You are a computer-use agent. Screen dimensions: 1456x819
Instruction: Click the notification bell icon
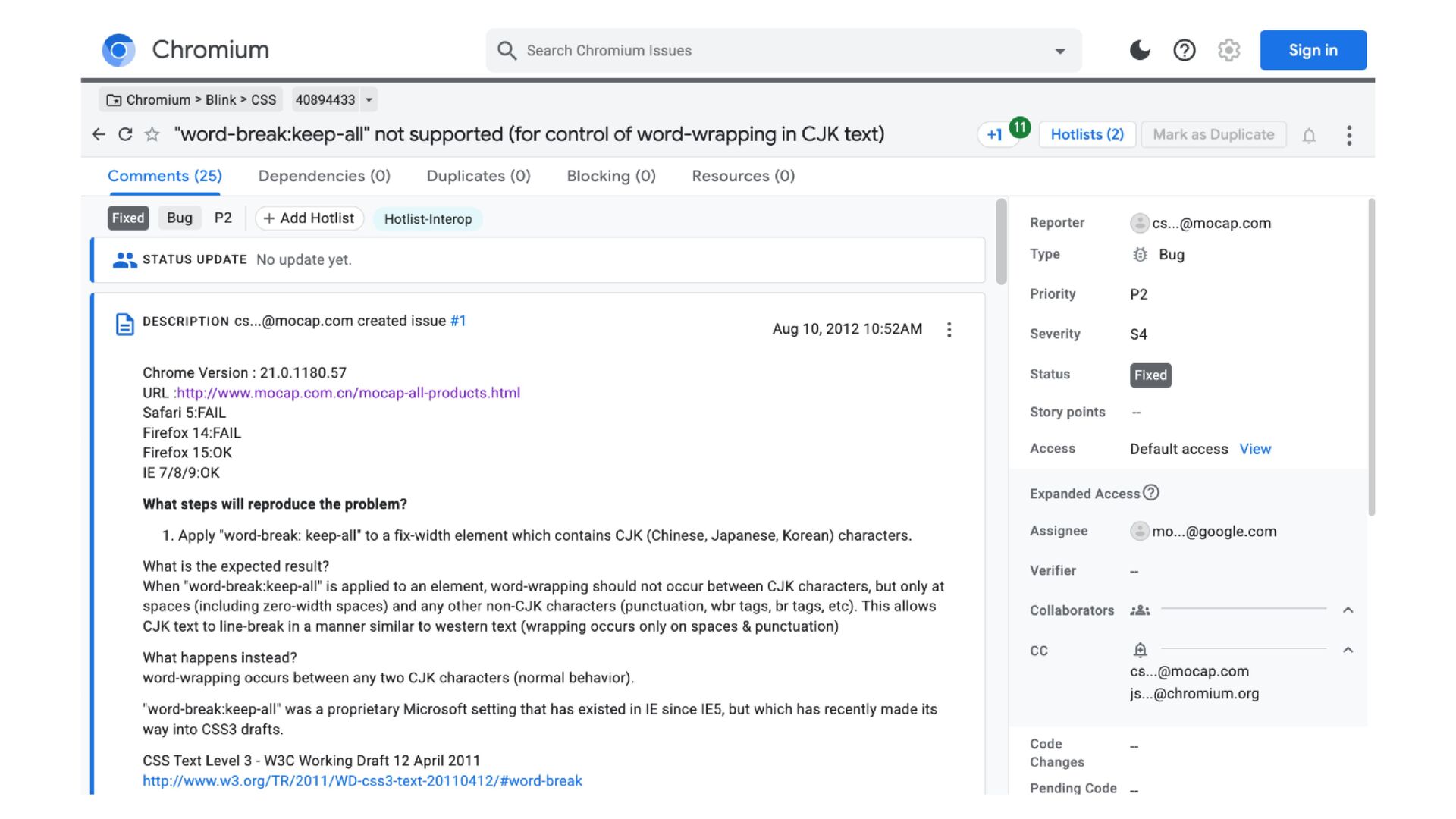[1309, 136]
